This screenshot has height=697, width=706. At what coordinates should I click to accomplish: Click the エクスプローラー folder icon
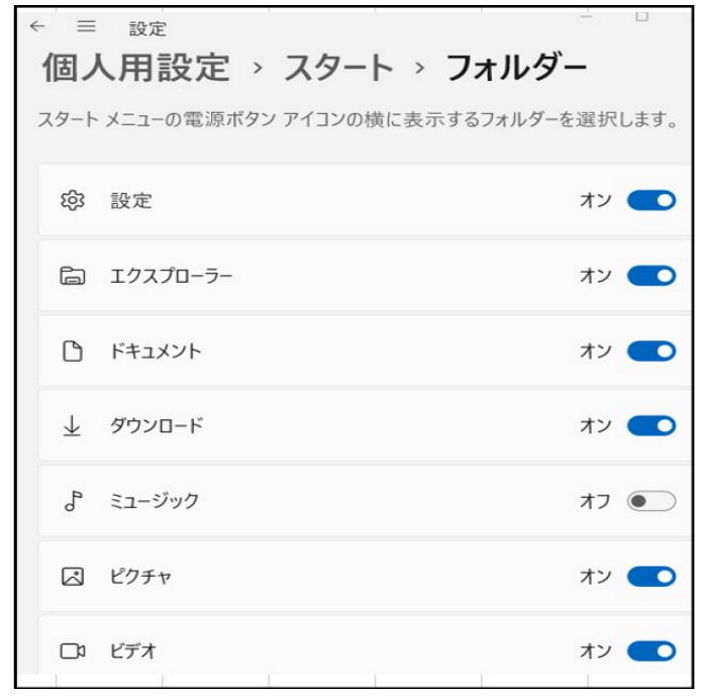[x=71, y=276]
